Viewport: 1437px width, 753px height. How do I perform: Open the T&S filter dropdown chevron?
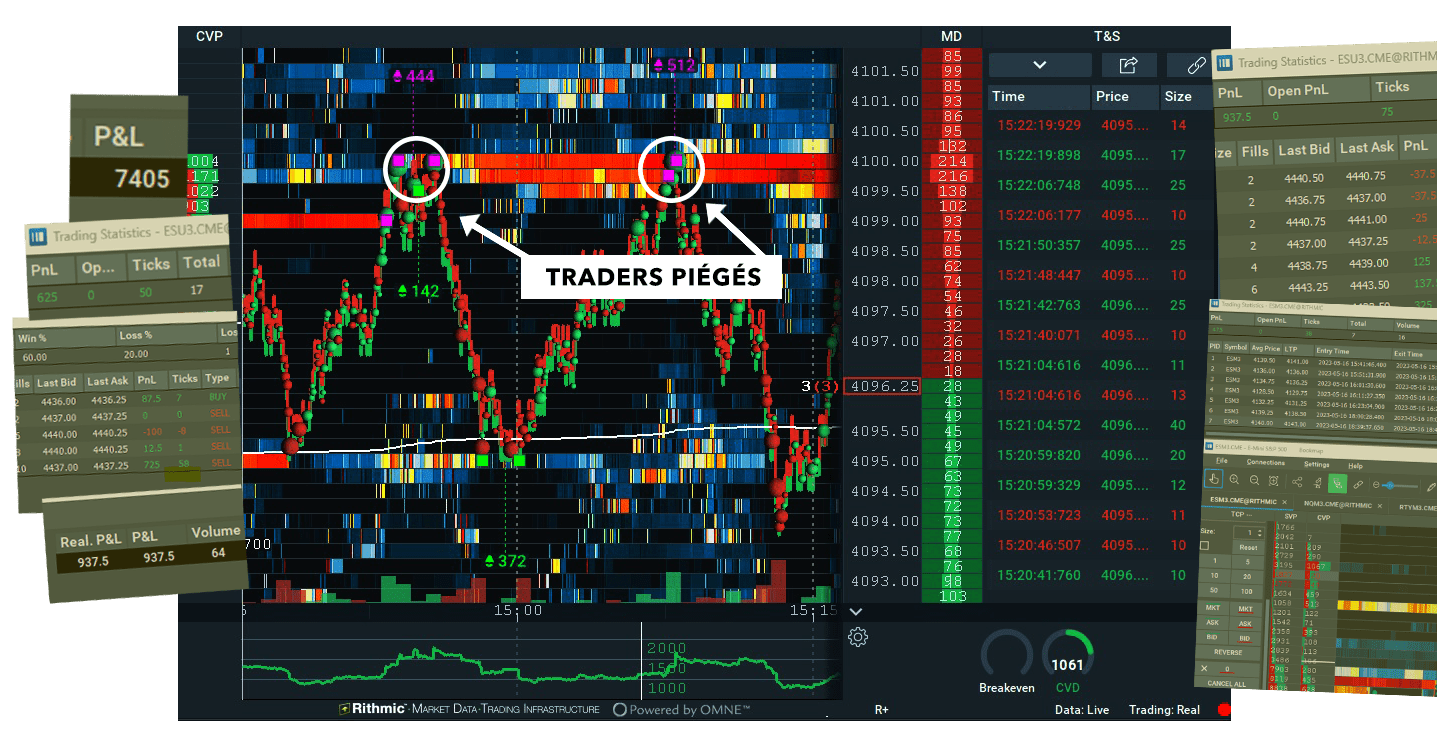[1040, 65]
